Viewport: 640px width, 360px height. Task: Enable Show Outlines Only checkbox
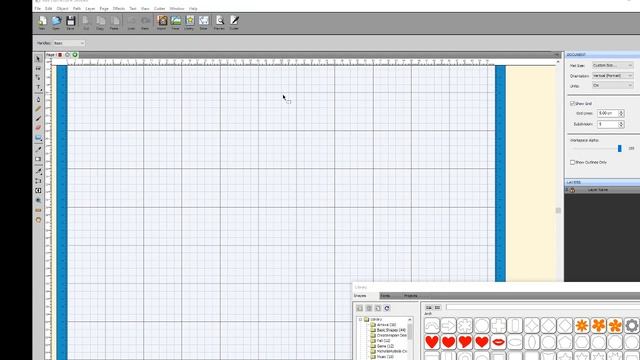[572, 162]
